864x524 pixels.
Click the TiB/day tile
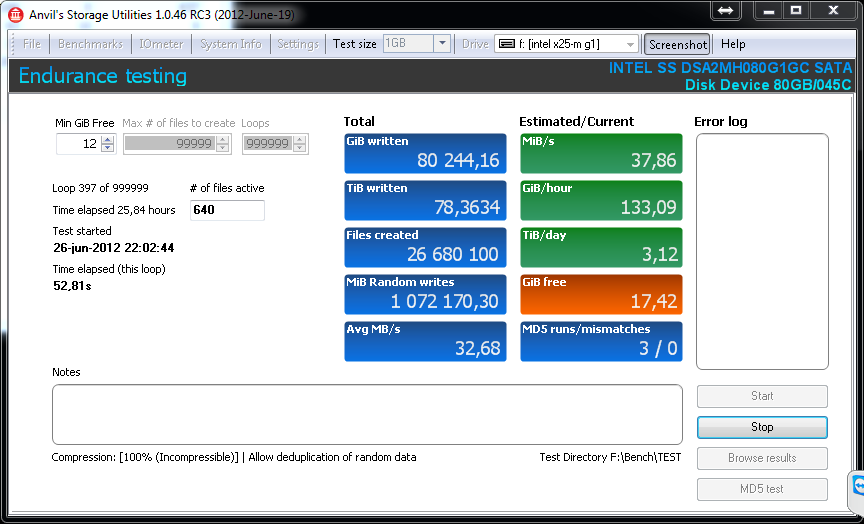tap(601, 247)
